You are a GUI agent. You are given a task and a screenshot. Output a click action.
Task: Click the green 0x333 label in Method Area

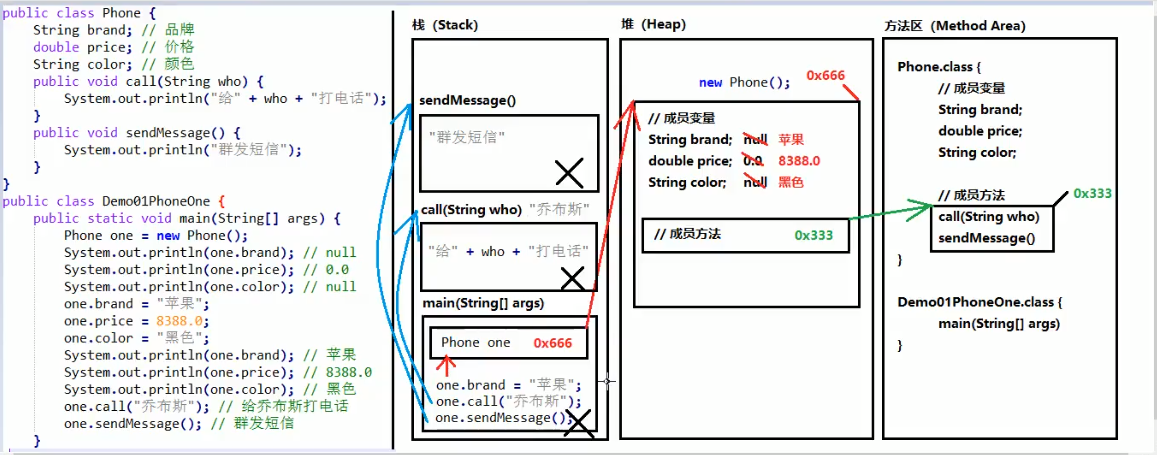coord(1092,193)
